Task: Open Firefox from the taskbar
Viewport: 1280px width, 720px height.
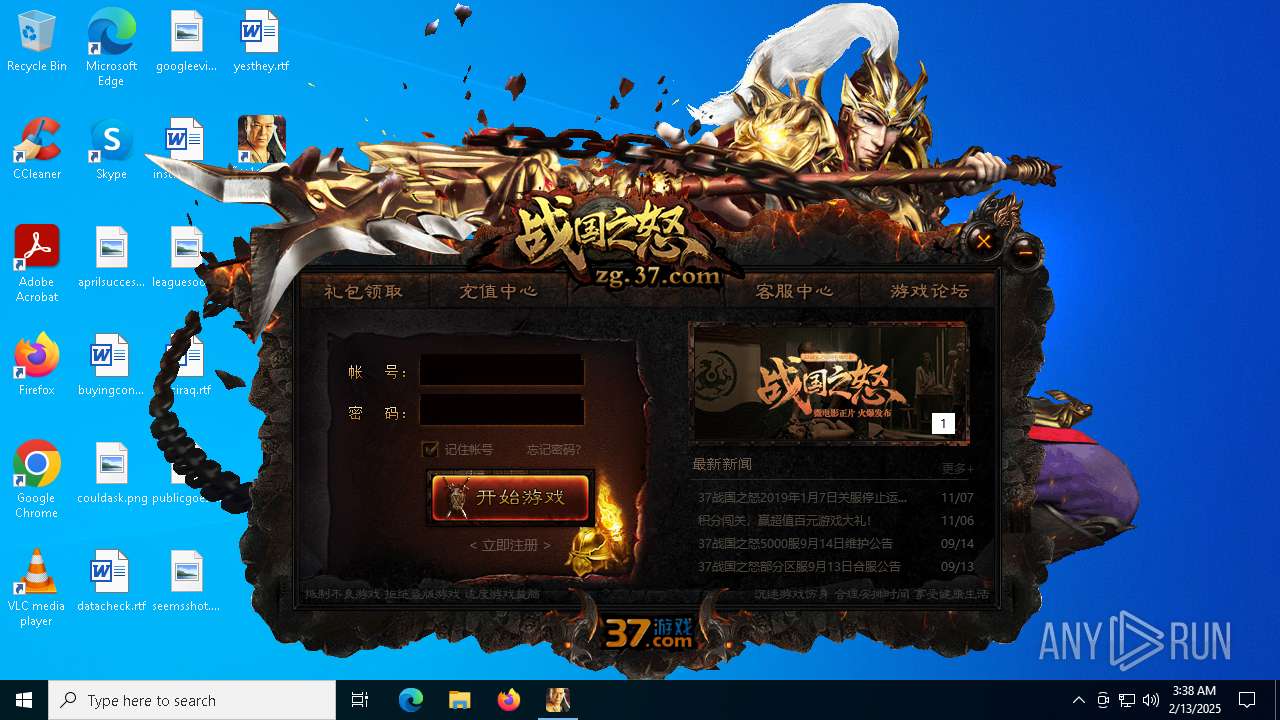Action: (x=508, y=700)
